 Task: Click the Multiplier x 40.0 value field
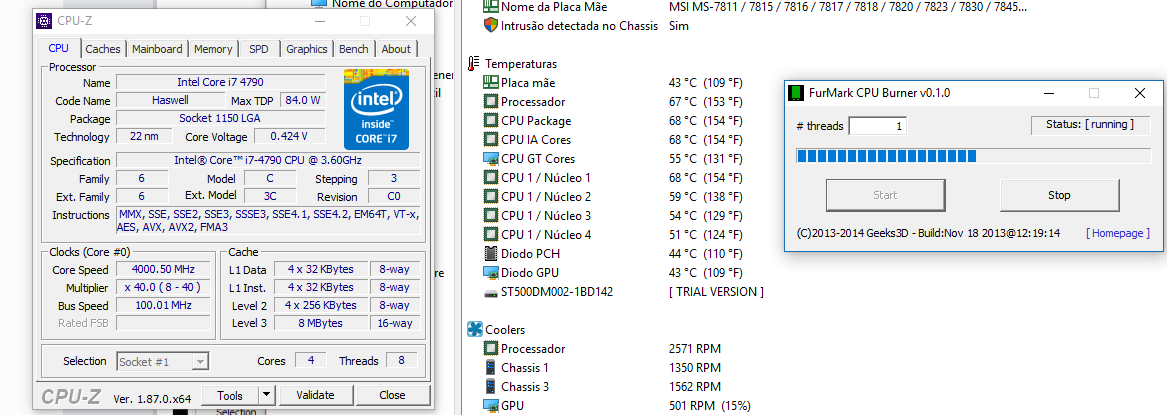(x=162, y=288)
